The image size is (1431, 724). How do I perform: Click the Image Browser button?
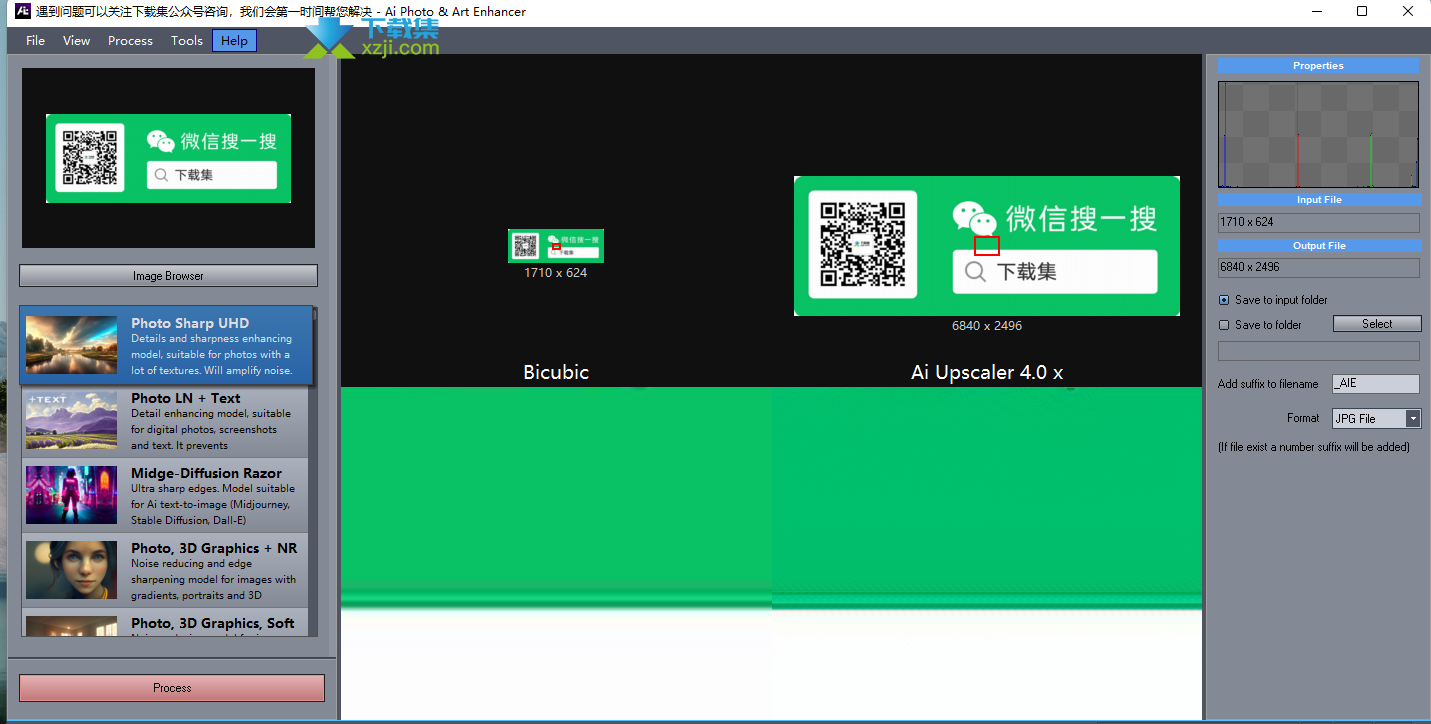(168, 276)
